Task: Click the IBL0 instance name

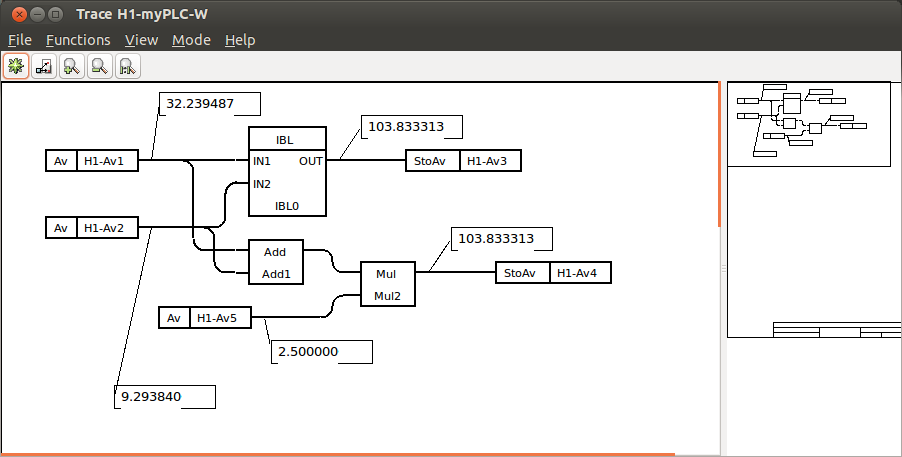Action: click(x=287, y=205)
